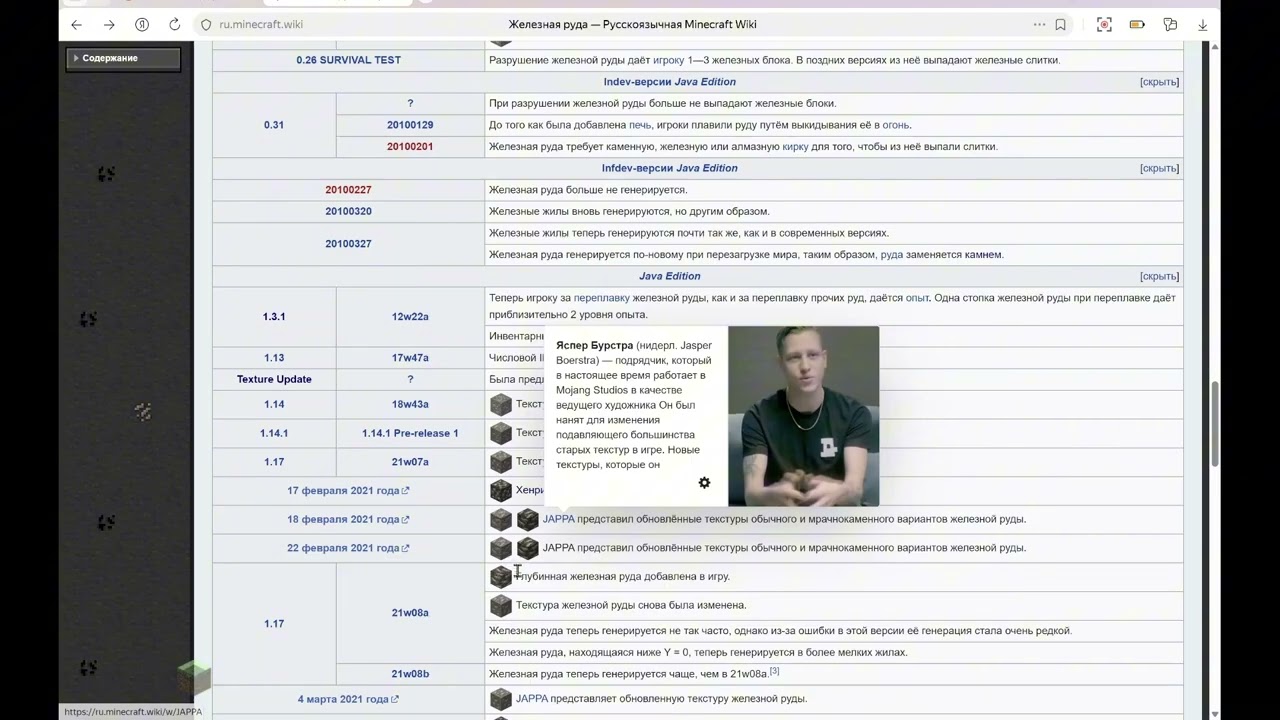
Task: Open the '17 февраля 2021 года' external link
Action: 348,491
